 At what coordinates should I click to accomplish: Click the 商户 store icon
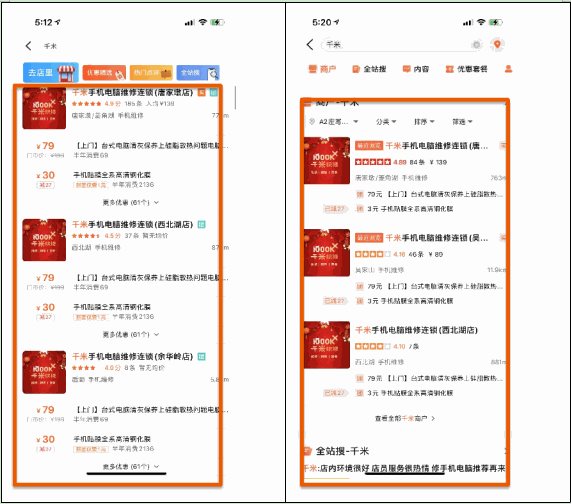tap(312, 69)
